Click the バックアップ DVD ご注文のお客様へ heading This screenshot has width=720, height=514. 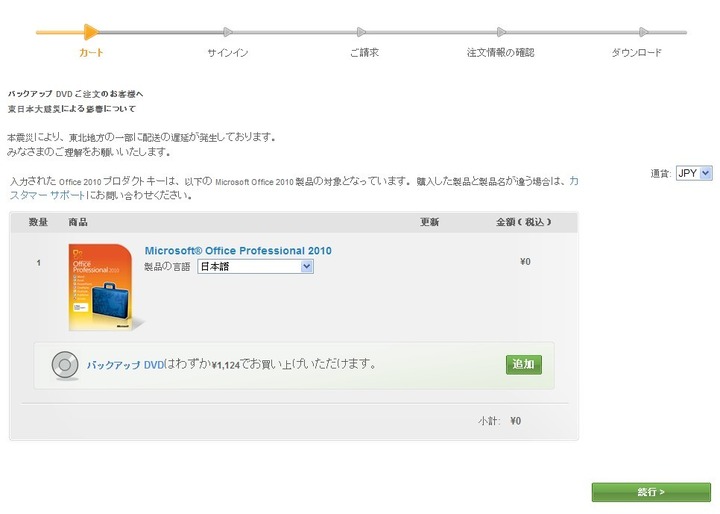click(76, 94)
